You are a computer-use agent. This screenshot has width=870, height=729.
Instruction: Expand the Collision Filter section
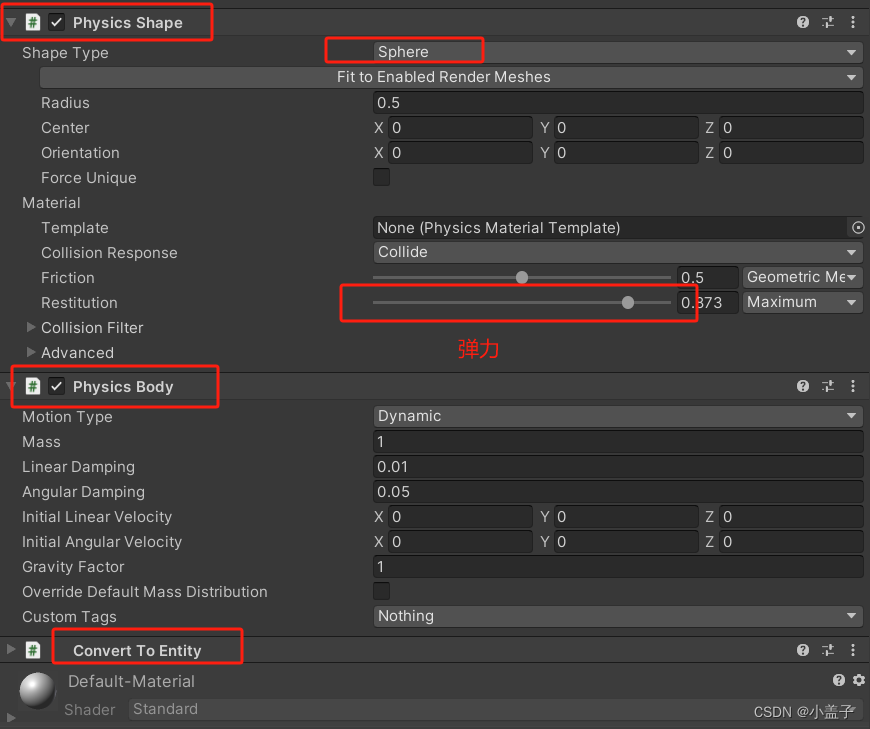click(31, 327)
